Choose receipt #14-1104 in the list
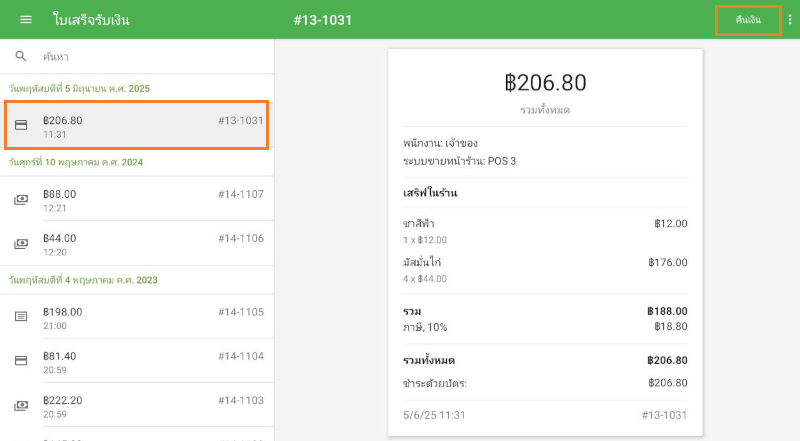Viewport: 800px width, 441px height. click(x=240, y=356)
